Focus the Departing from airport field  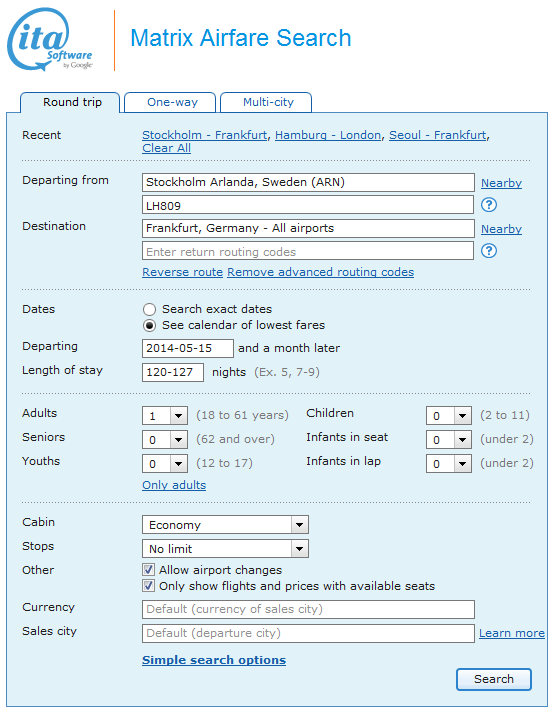(308, 182)
